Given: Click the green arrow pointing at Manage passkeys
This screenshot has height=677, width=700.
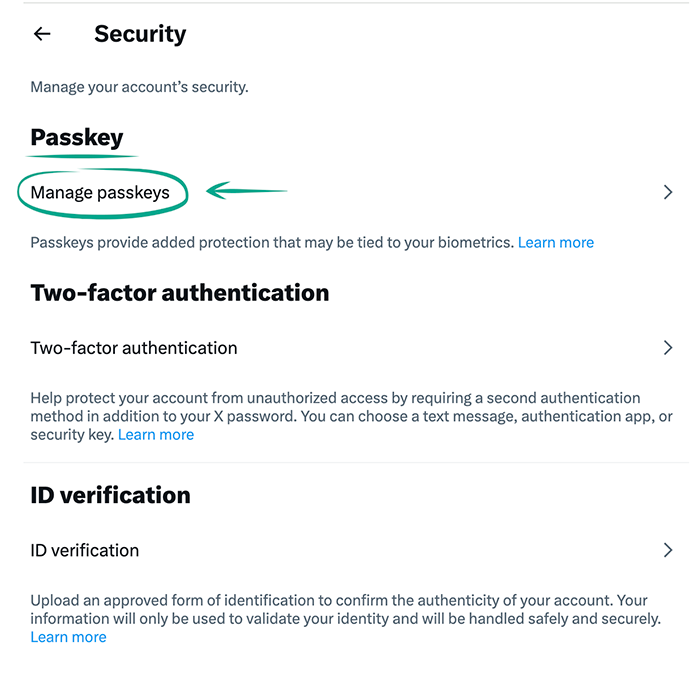Looking at the screenshot, I should tap(246, 190).
